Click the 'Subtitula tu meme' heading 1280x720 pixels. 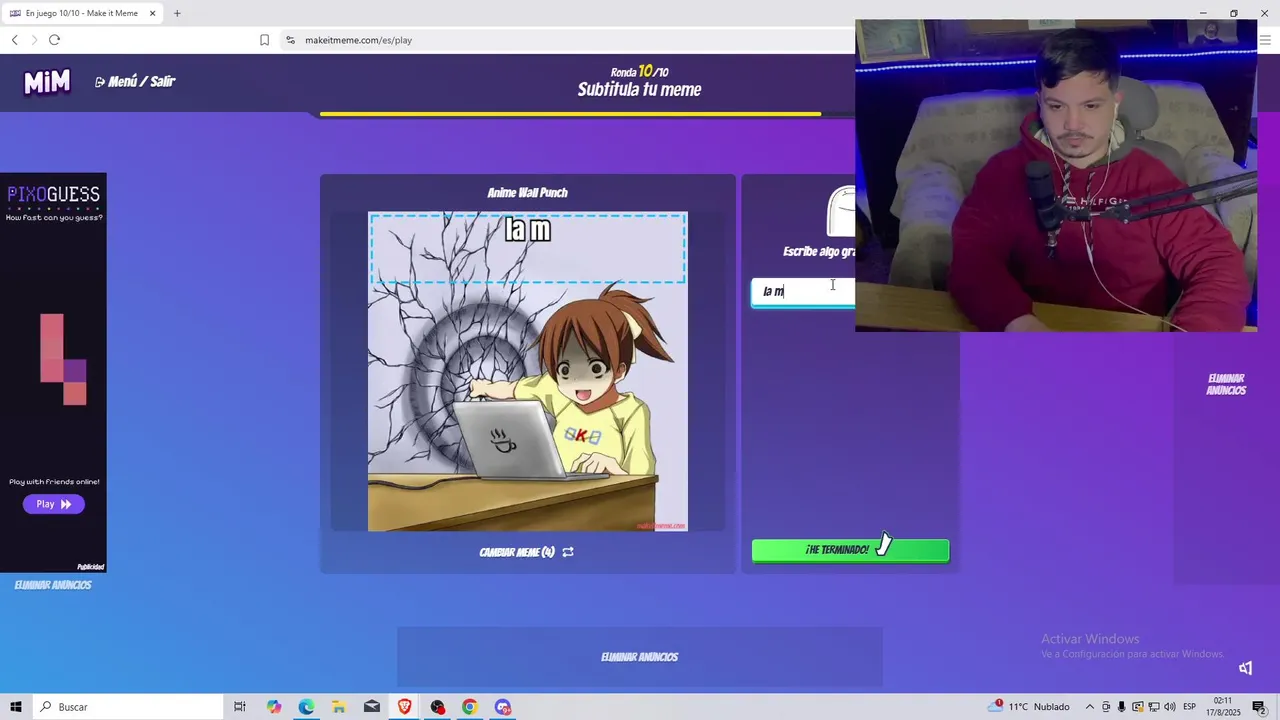639,90
